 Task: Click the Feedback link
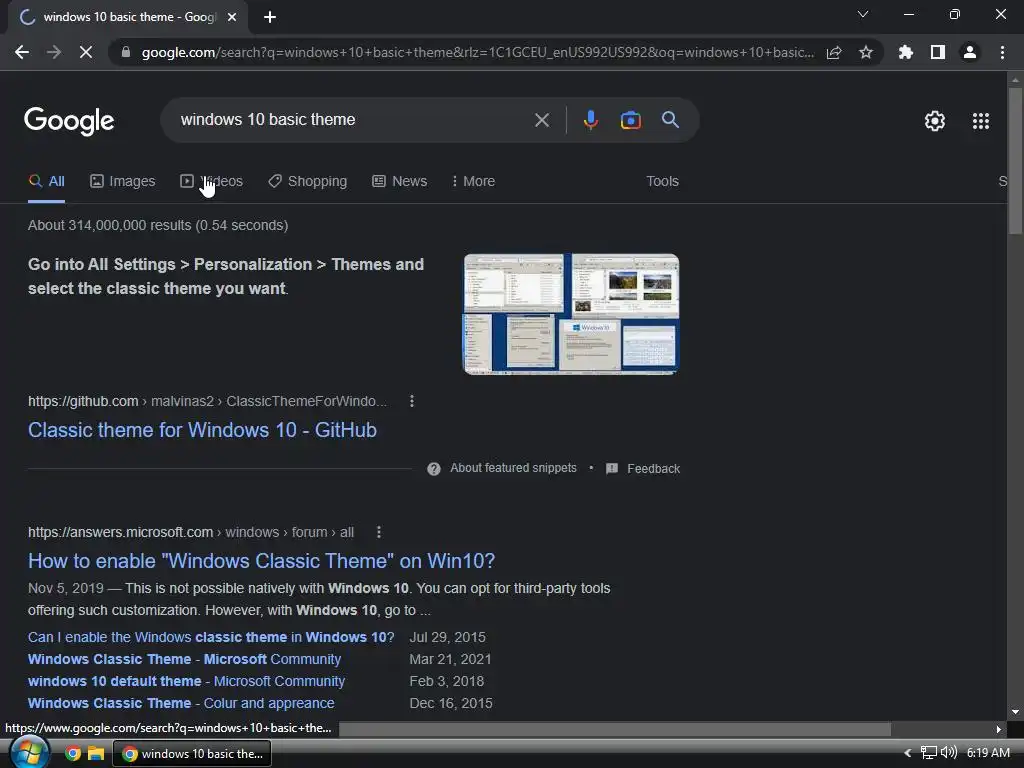[x=653, y=469]
